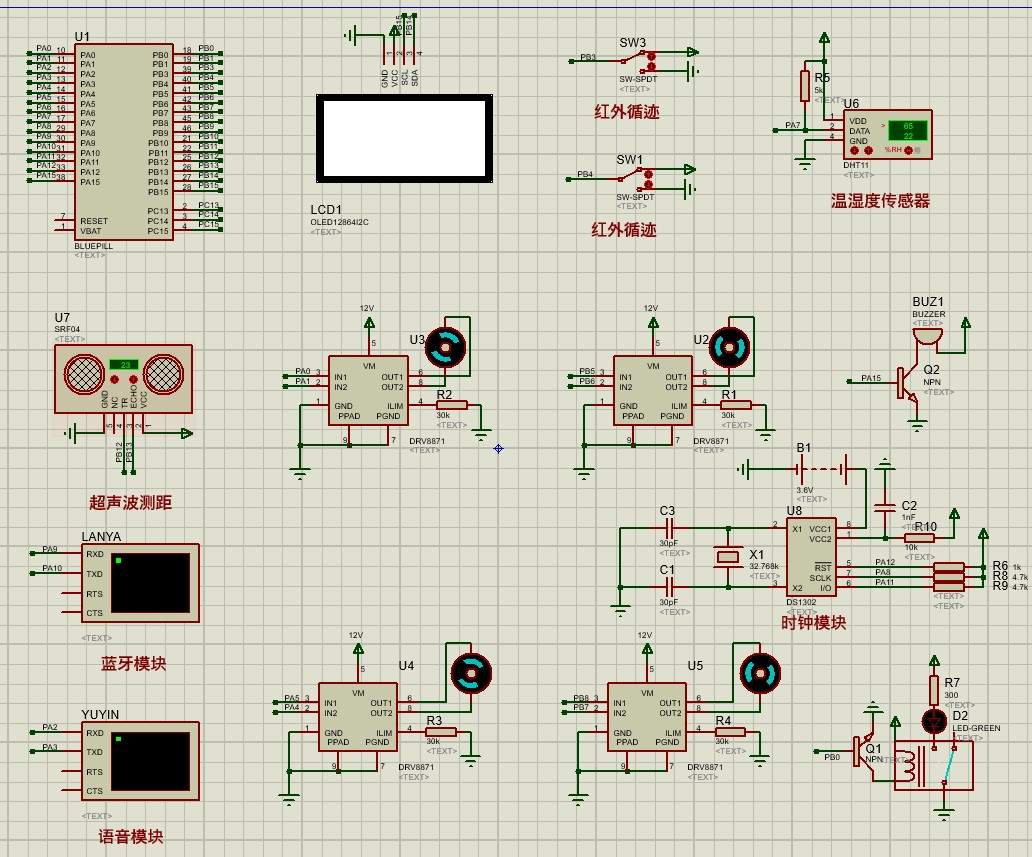Click the motor connected to U2
The image size is (1032, 857).
point(729,347)
